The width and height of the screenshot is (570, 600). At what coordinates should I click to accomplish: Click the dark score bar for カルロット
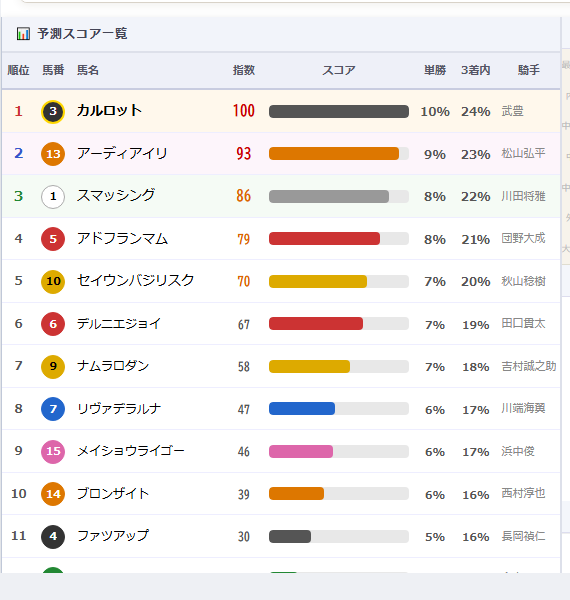[x=339, y=111]
